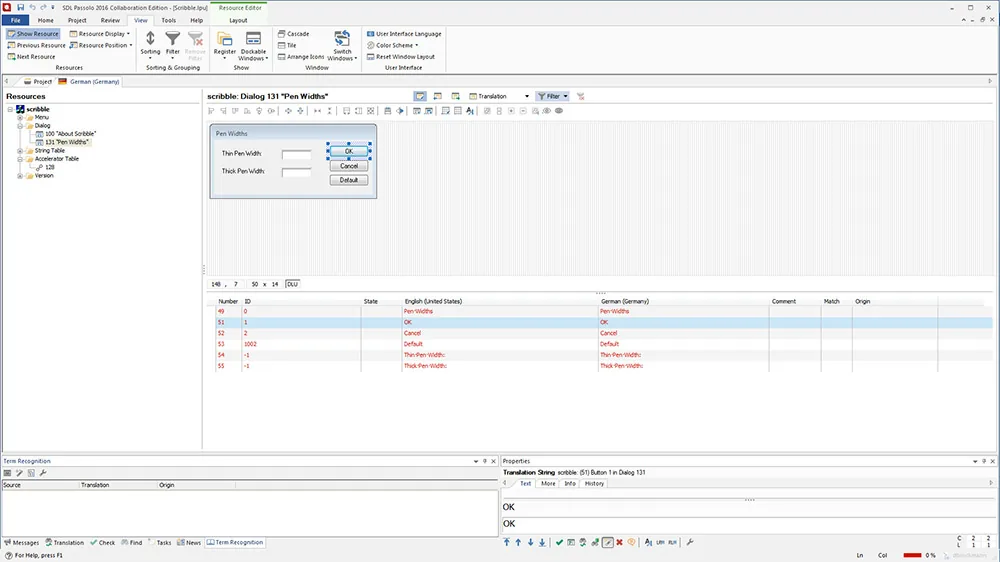
Task: Select the German 'Cancel' translation cell
Action: pos(683,333)
